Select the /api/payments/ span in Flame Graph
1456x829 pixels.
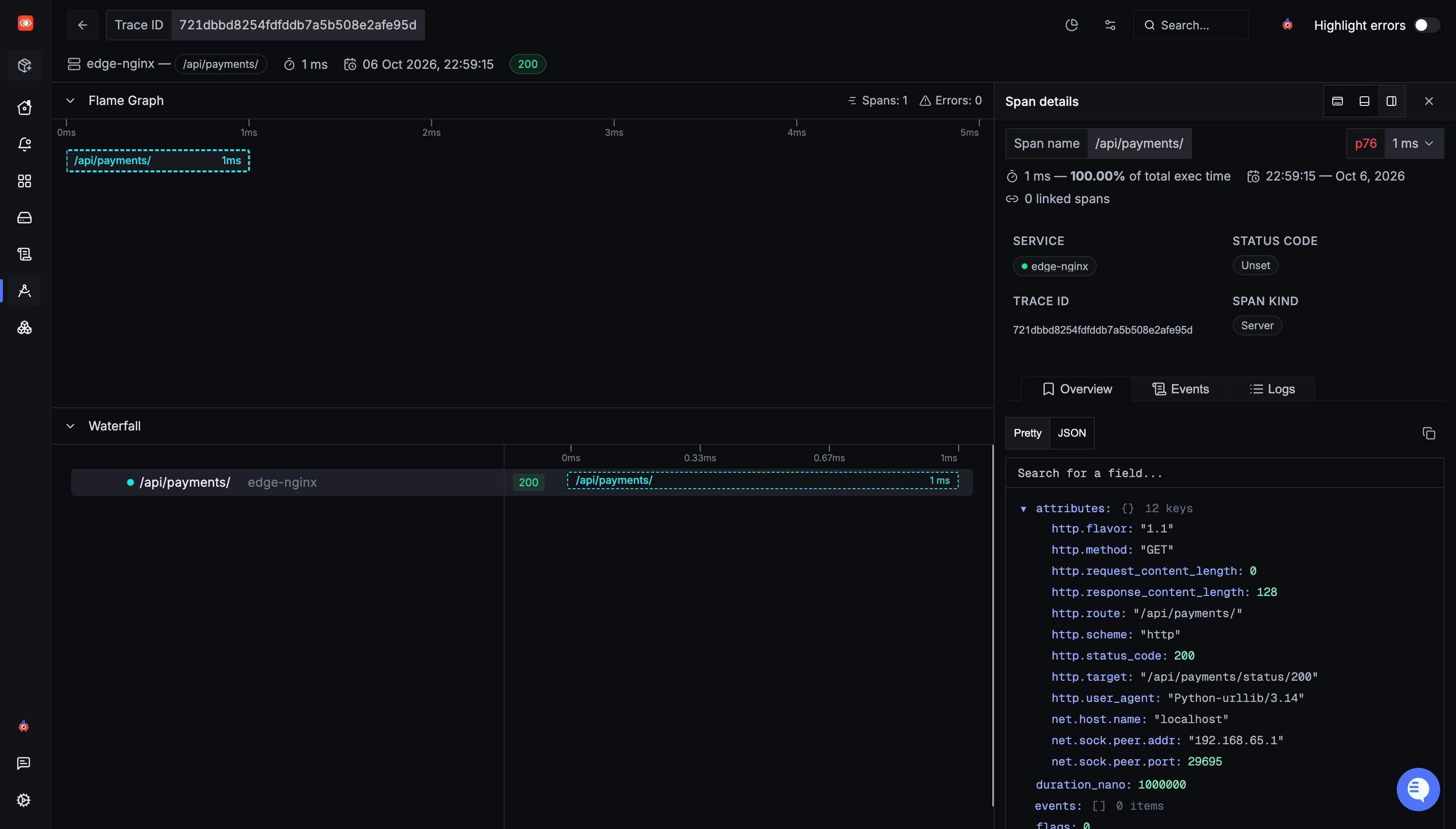[158, 161]
